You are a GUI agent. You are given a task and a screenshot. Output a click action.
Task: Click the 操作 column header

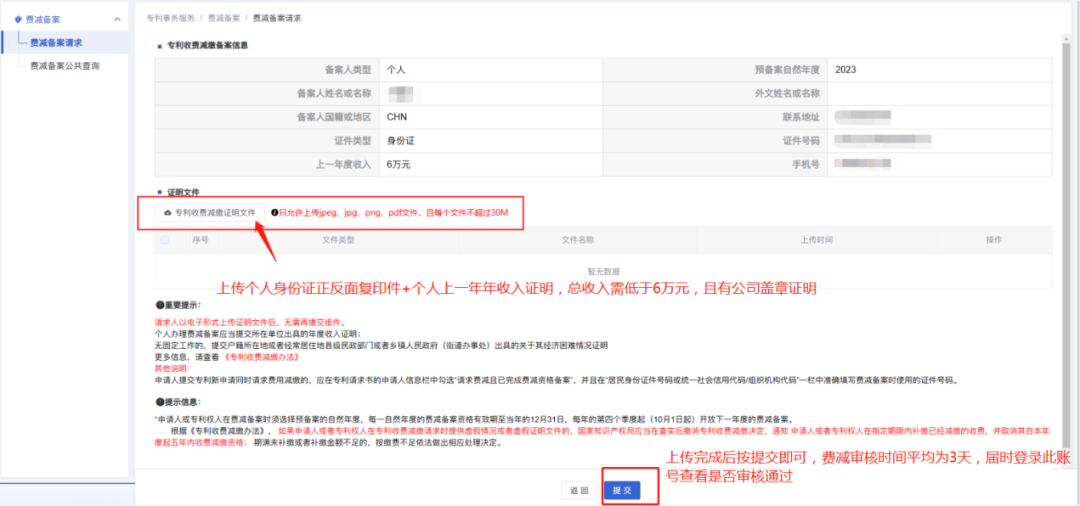pyautogui.click(x=993, y=240)
